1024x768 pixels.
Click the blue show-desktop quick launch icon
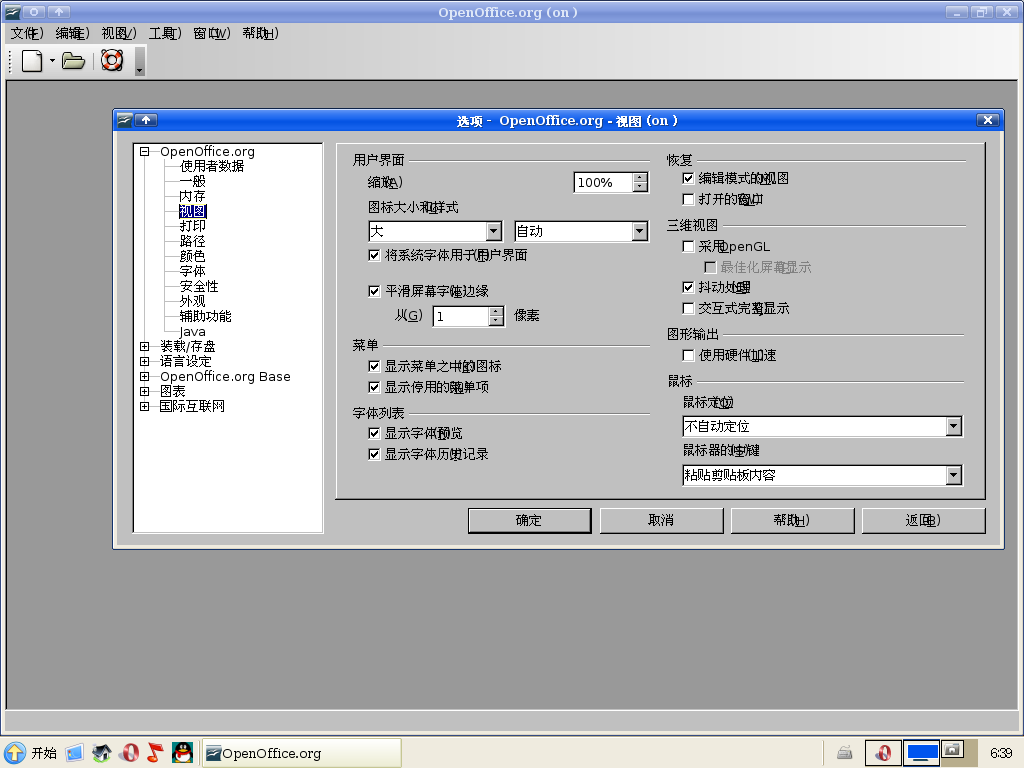coord(74,753)
